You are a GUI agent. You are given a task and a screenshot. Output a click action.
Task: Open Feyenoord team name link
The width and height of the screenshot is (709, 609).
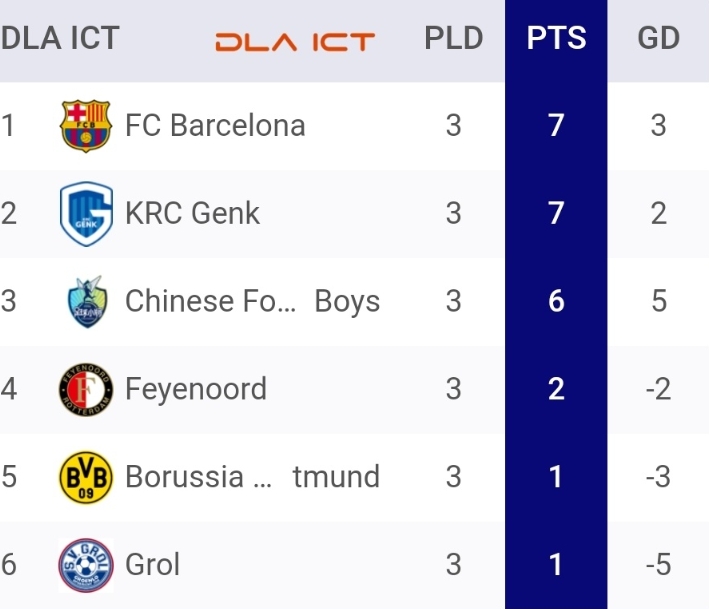196,389
